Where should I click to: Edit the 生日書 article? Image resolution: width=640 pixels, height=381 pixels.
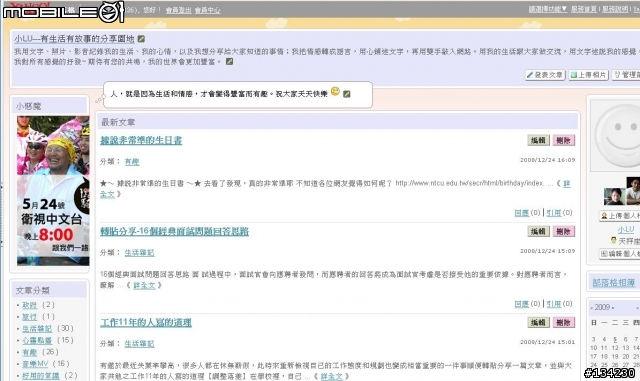click(x=538, y=140)
